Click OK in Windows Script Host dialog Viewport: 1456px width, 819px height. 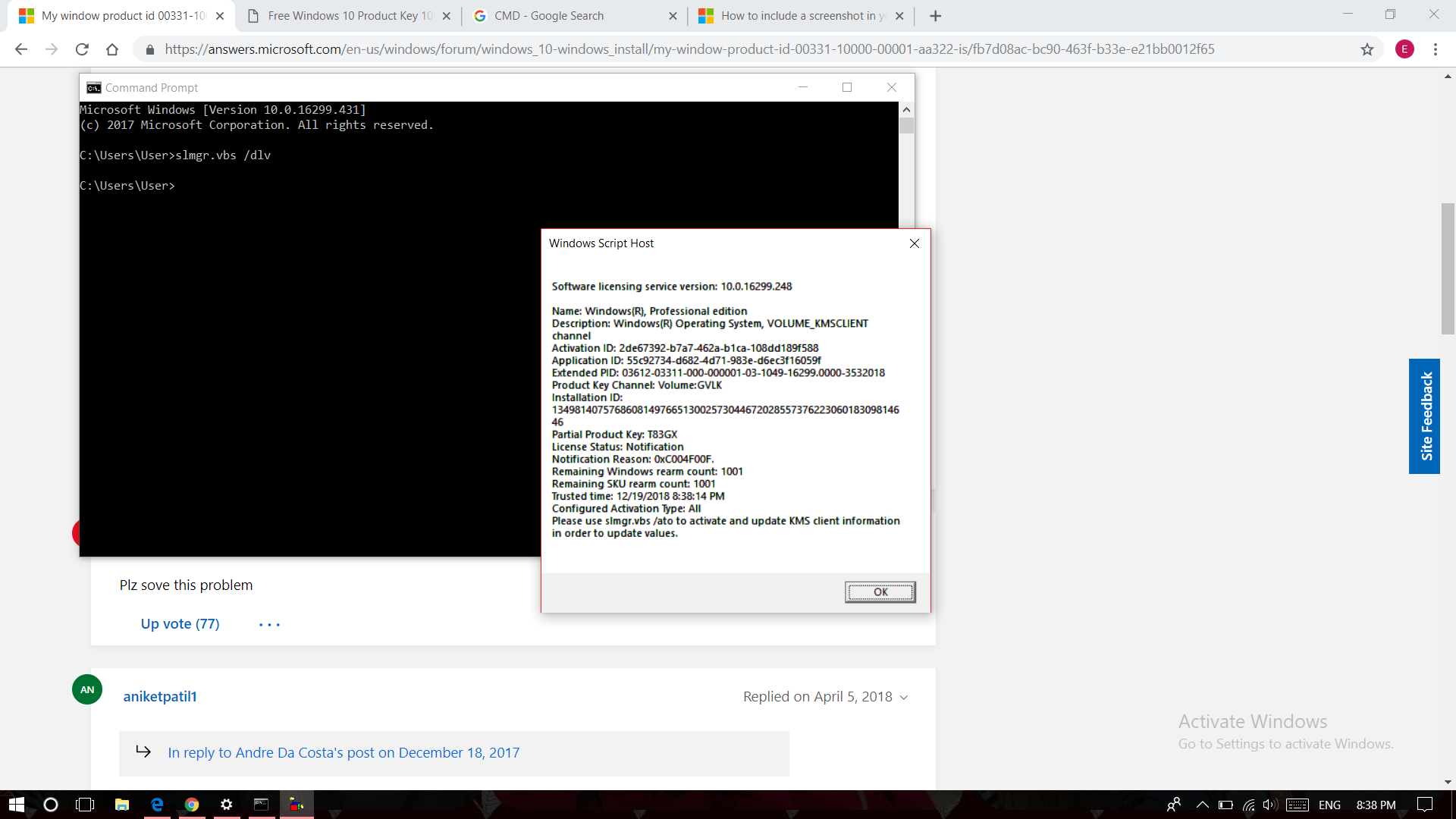880,592
